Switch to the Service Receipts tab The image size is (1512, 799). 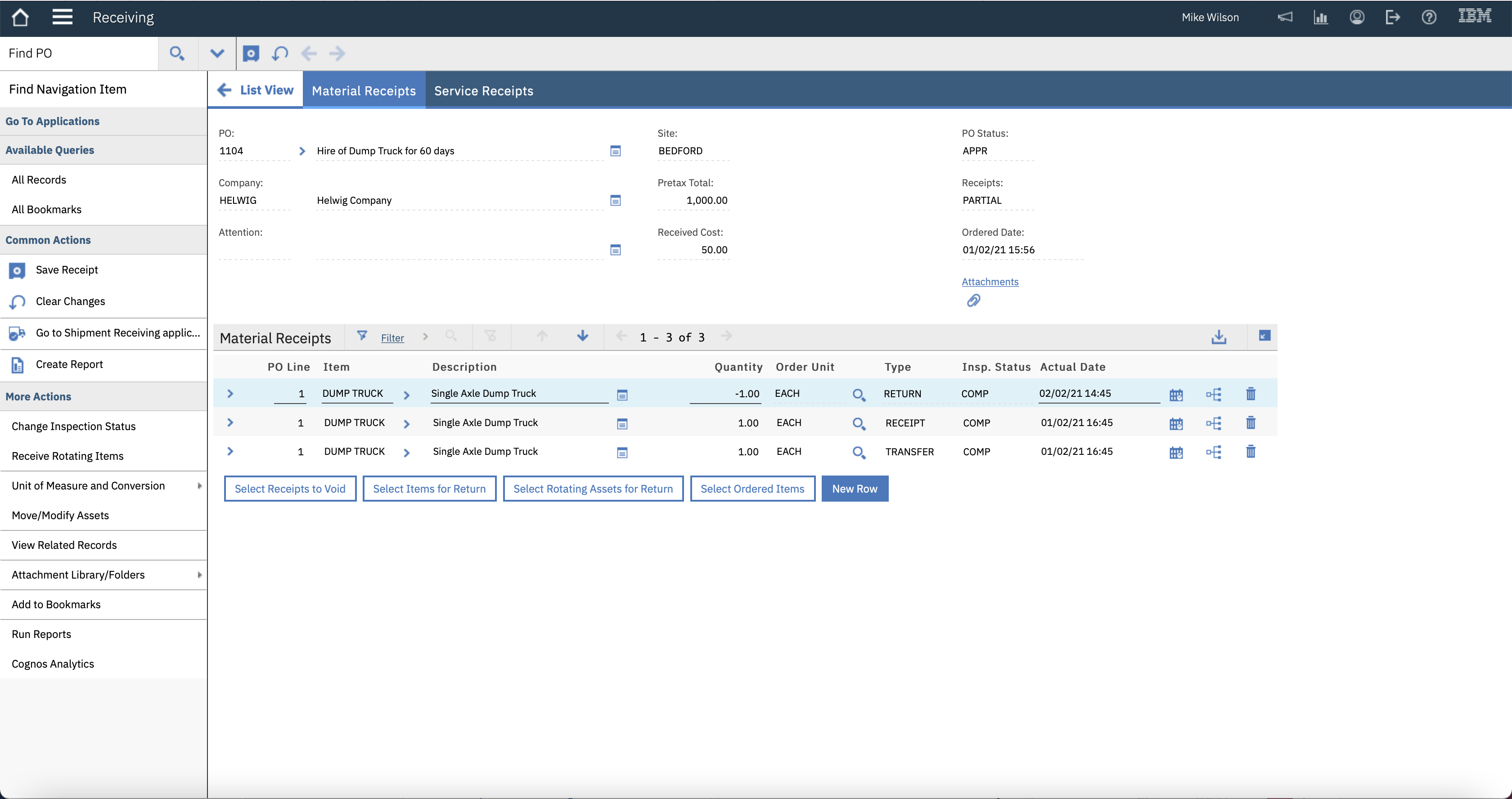tap(483, 91)
